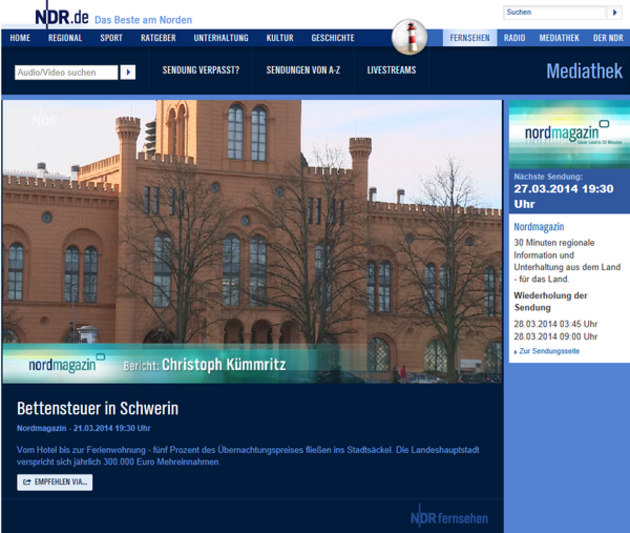Play the Bettensteuer in Schwerin video
This screenshot has height=533, width=630.
click(252, 240)
